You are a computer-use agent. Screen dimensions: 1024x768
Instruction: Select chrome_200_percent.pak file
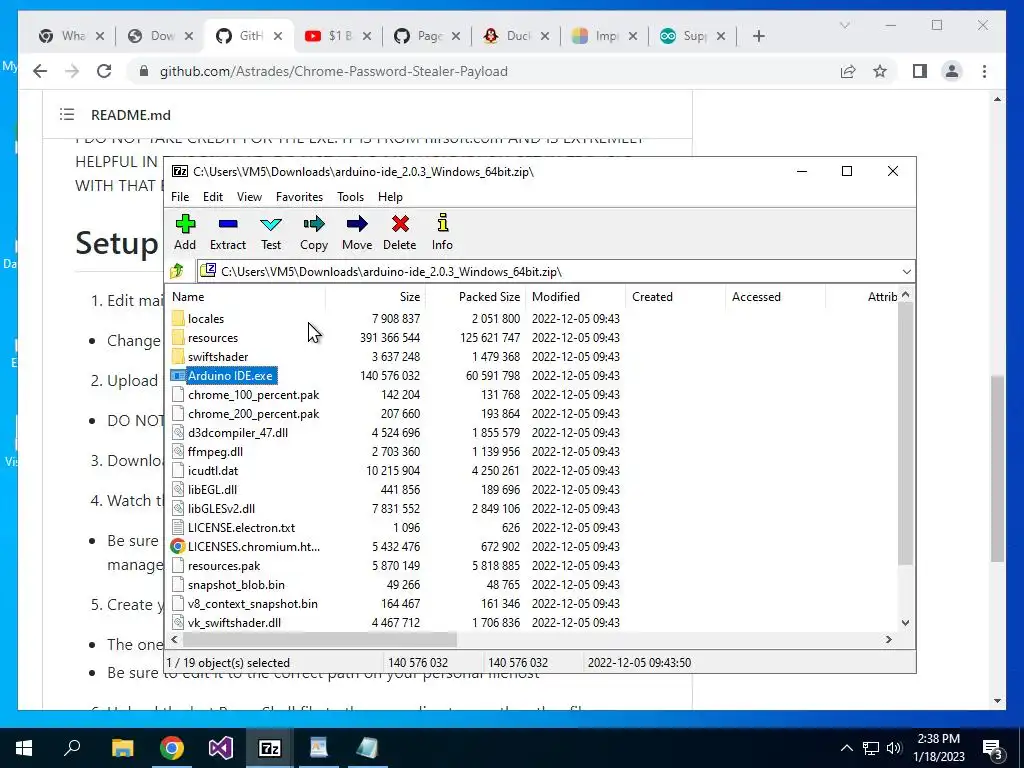pyautogui.click(x=253, y=413)
